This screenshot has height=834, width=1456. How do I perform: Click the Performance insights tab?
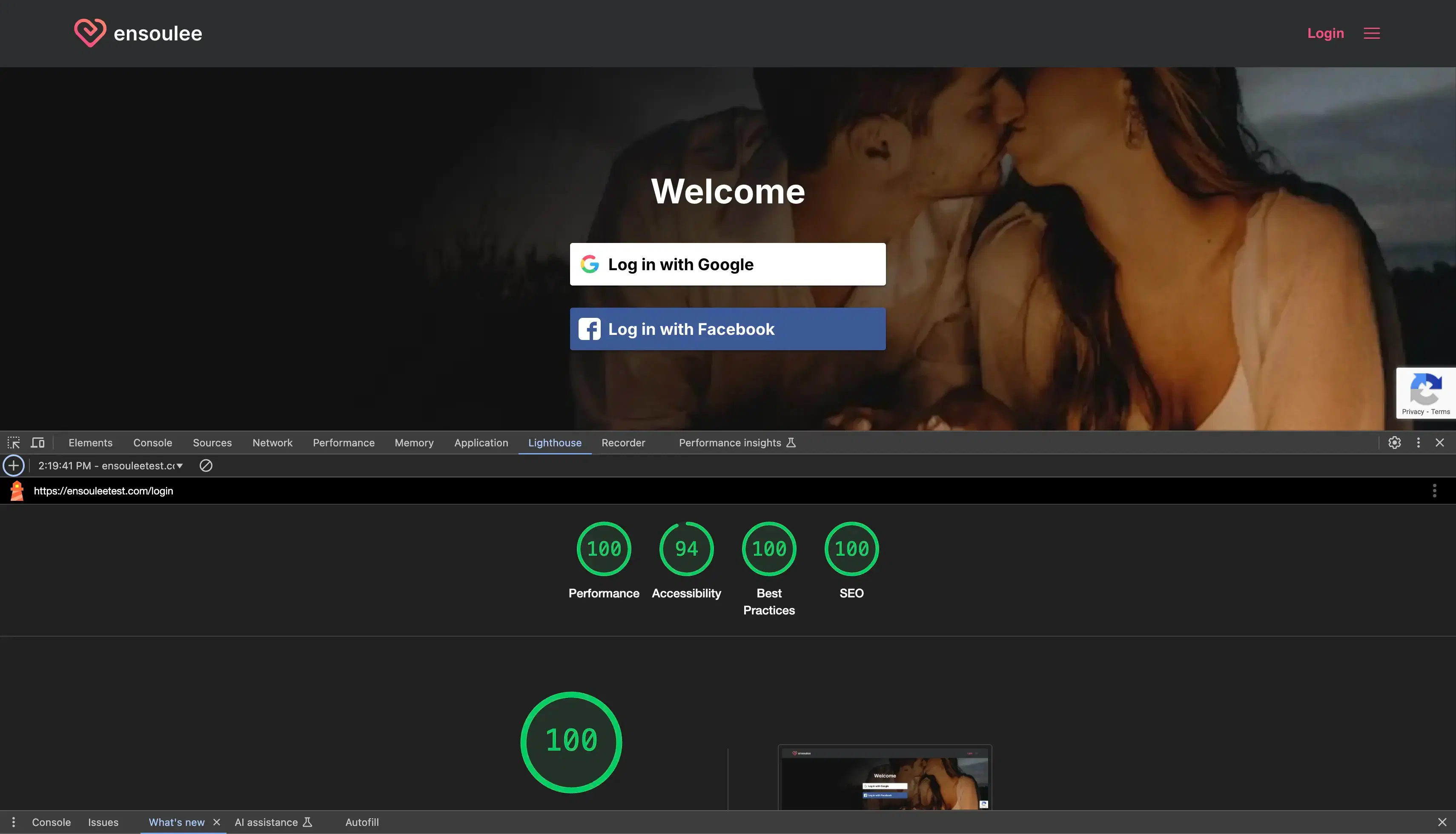click(x=730, y=442)
